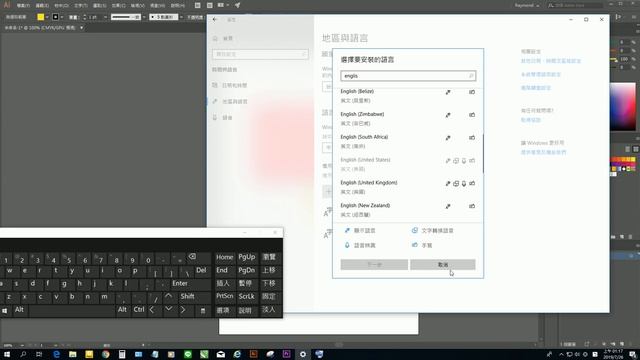Open Task View from the taskbar
This screenshot has height=360, width=640.
[x=39, y=354]
